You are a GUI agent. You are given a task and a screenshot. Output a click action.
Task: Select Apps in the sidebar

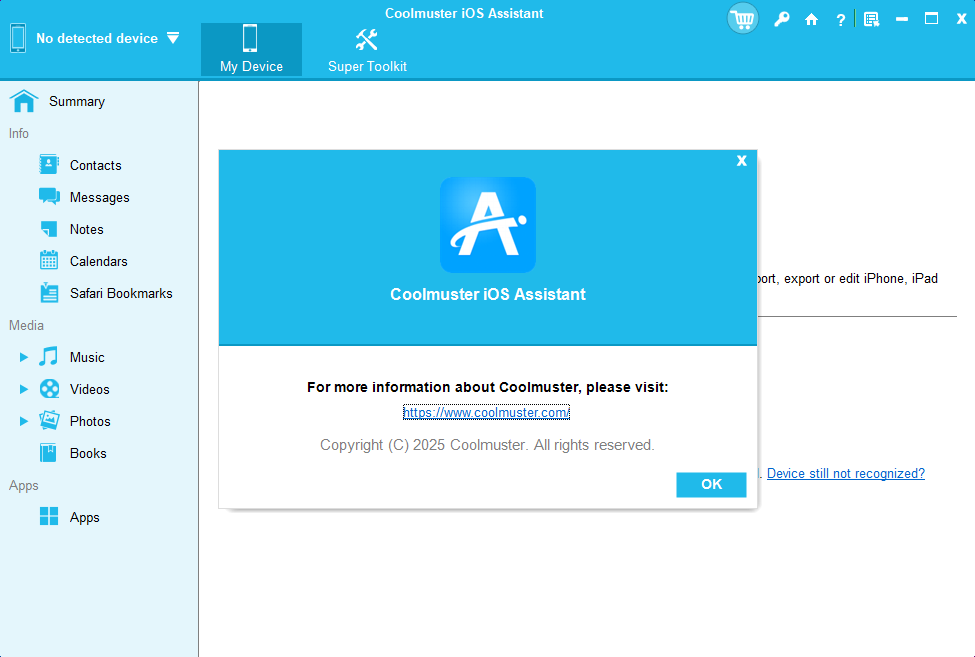(85, 518)
